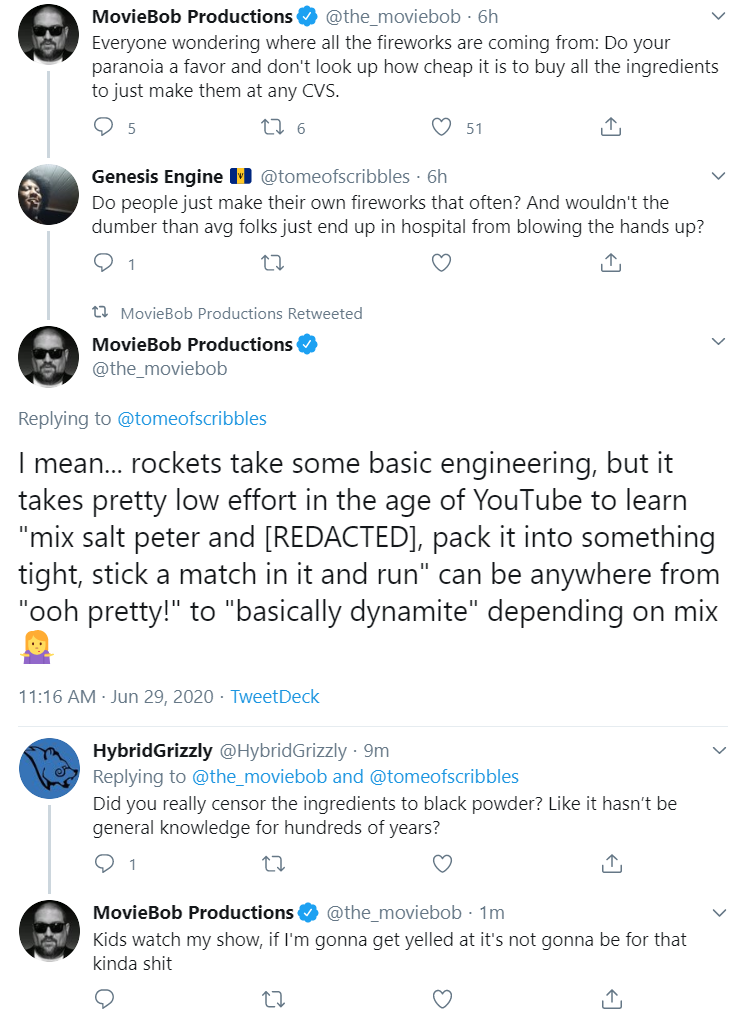Open options chevron on first MovieBob tweet

coord(718,16)
